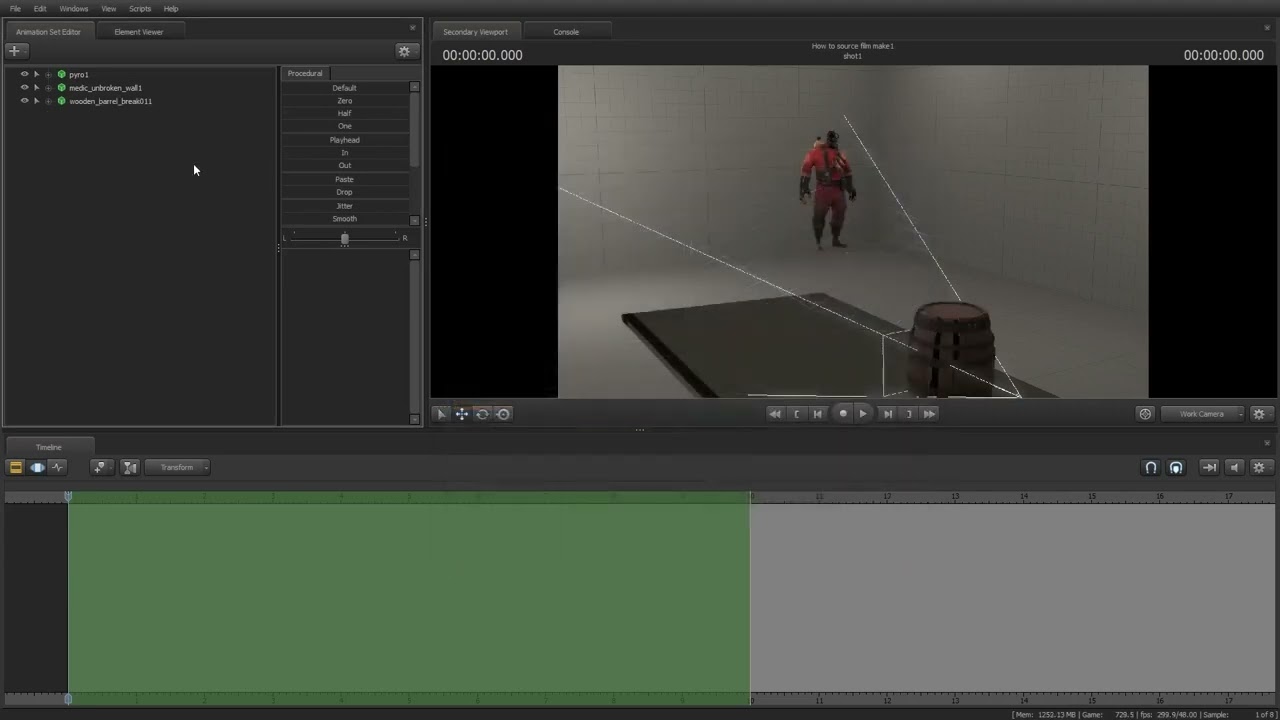The height and width of the screenshot is (720, 1280).
Task: Click the record button in playback controls
Action: click(x=843, y=414)
